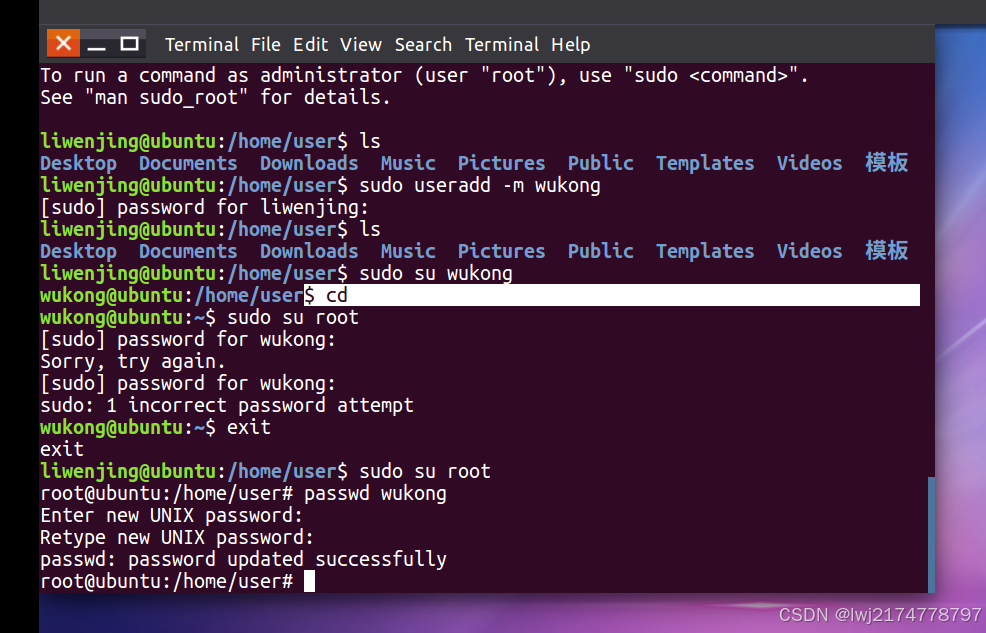Click 'sudo: 1 incorrect password attempt' line

pos(227,405)
